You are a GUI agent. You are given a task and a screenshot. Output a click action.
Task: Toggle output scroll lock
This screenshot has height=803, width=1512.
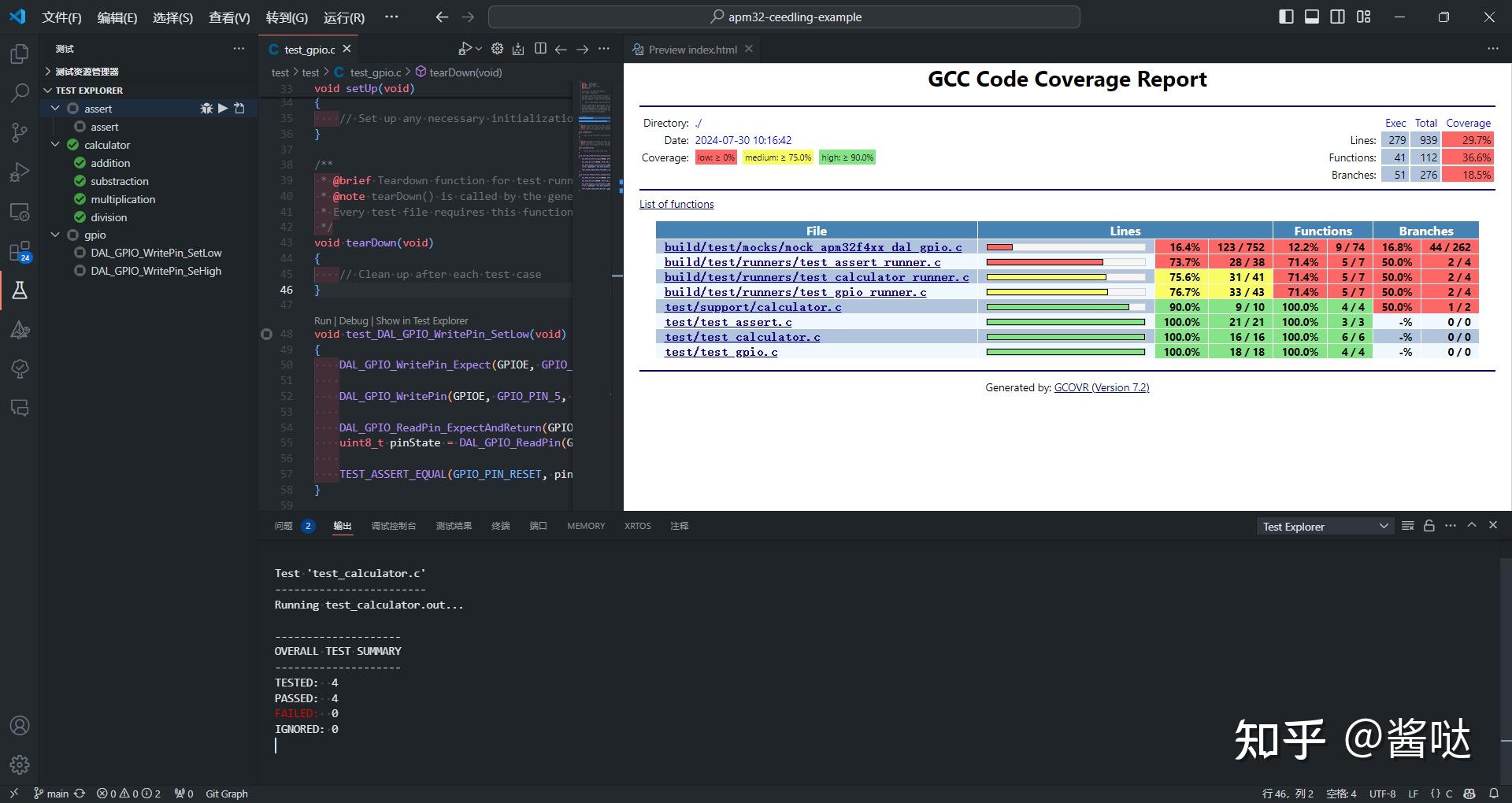pos(1429,526)
